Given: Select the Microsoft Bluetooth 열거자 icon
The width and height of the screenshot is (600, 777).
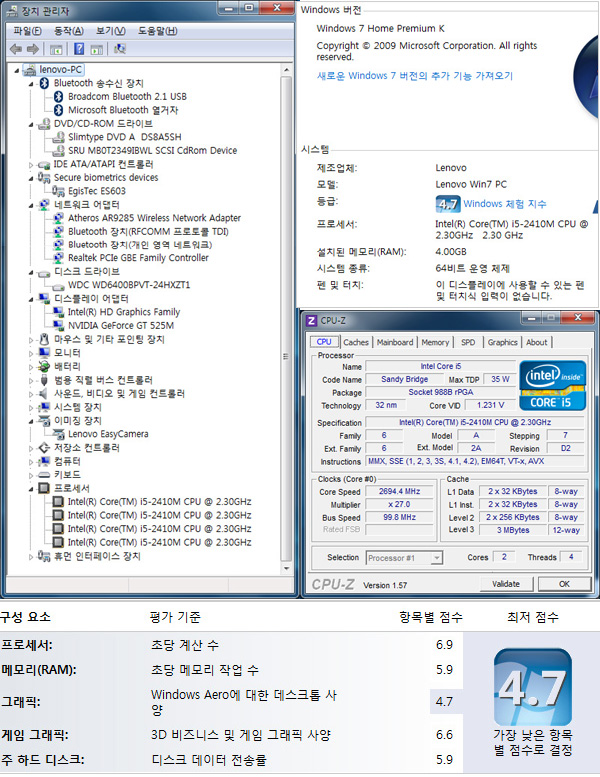Looking at the screenshot, I should coord(58,110).
